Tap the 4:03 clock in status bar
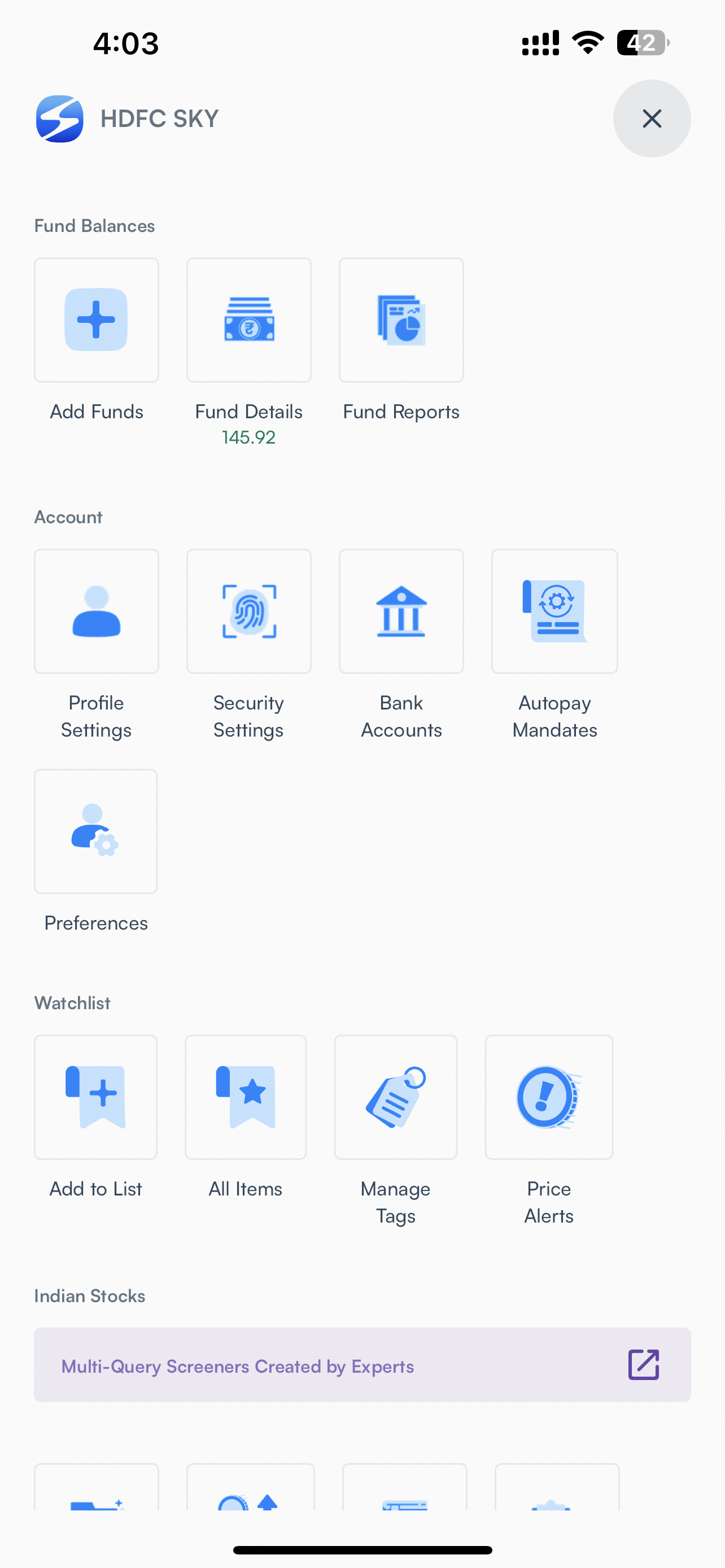Viewport: 725px width, 1568px height. 126,44
